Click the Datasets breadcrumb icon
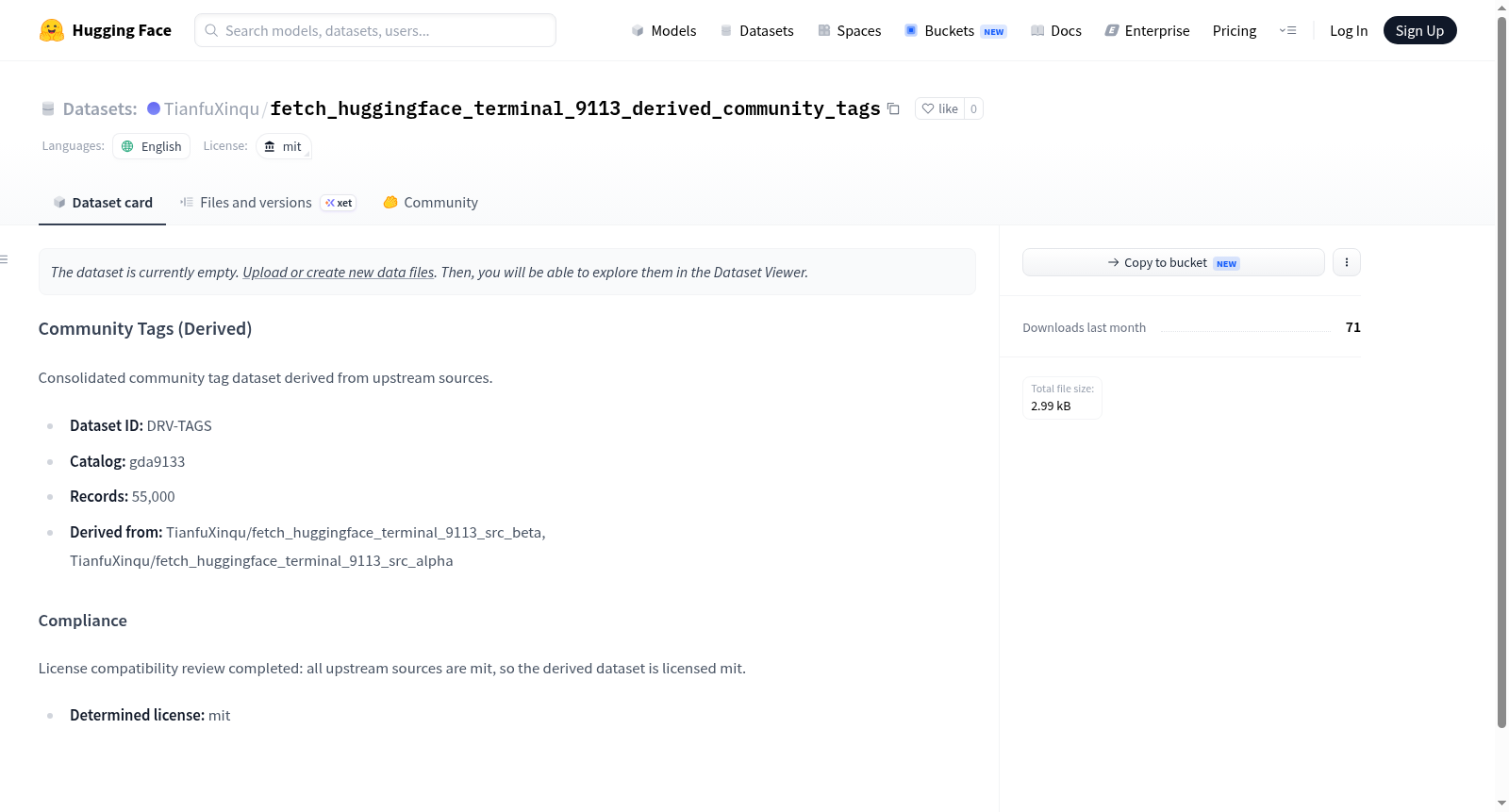 [x=48, y=109]
